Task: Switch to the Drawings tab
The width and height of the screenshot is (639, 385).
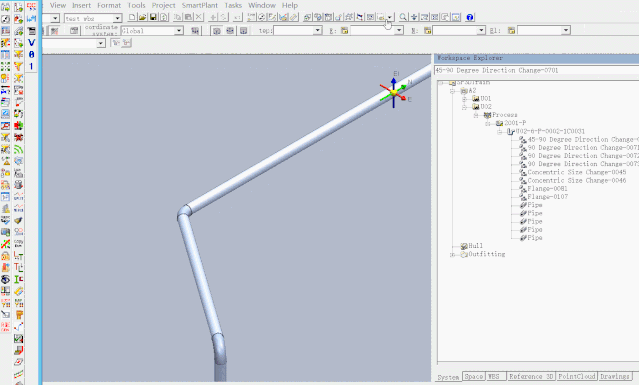Action: 615,376
